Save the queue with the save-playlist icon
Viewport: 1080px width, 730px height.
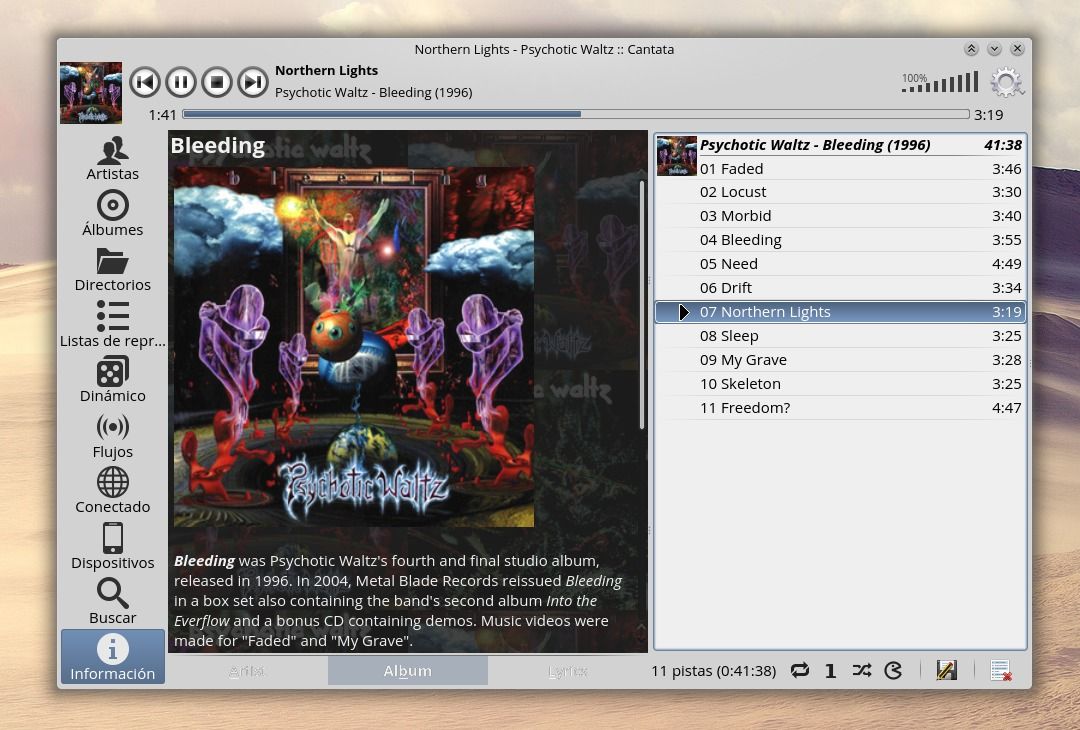[x=946, y=671]
